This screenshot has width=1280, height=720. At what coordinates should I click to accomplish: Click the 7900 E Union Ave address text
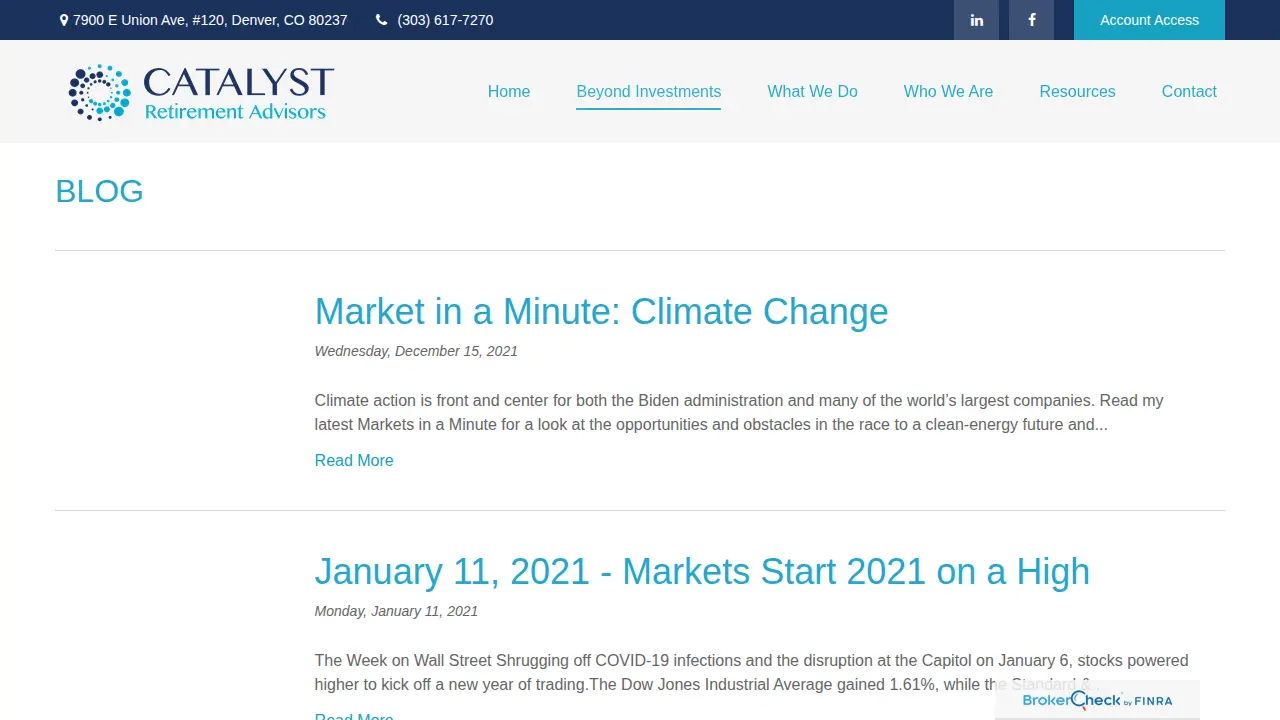pyautogui.click(x=210, y=20)
